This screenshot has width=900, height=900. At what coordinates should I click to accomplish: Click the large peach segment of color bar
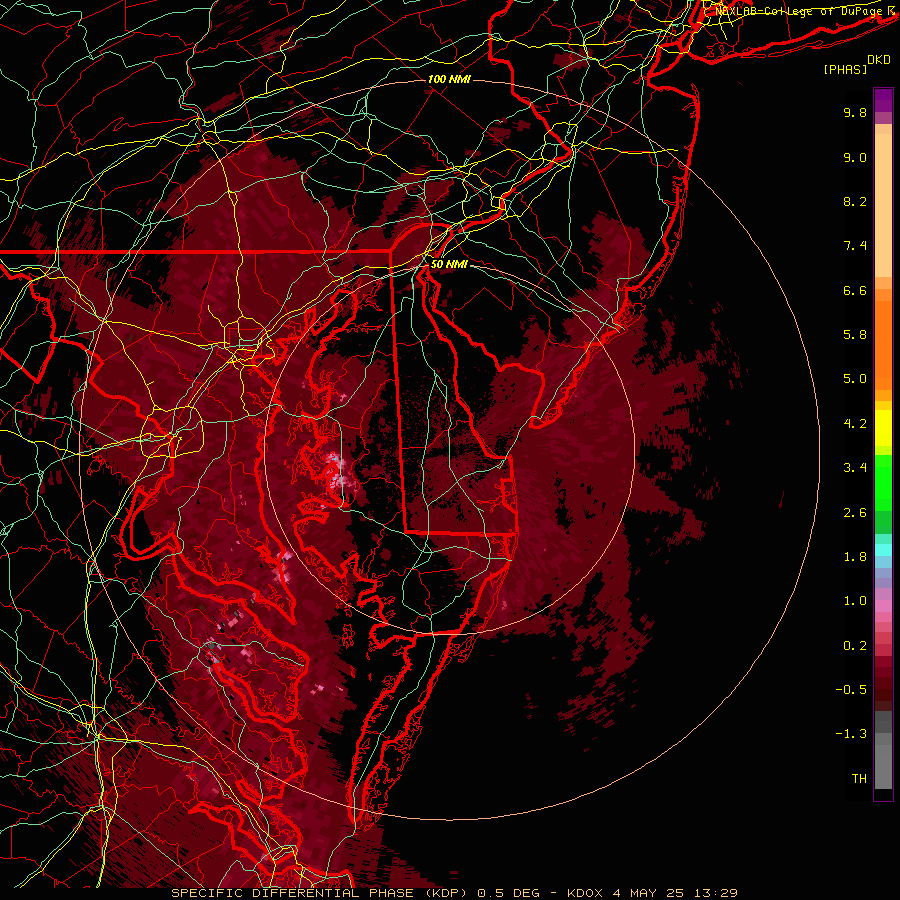pos(883,205)
